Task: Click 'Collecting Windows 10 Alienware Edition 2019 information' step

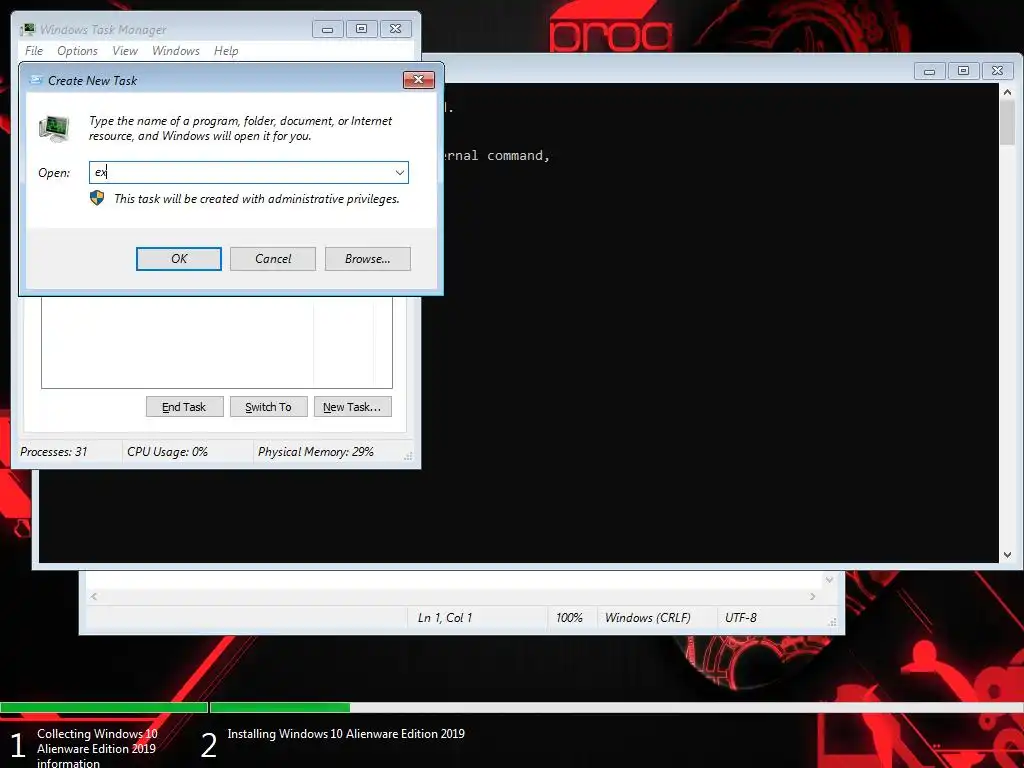Action: [97, 748]
